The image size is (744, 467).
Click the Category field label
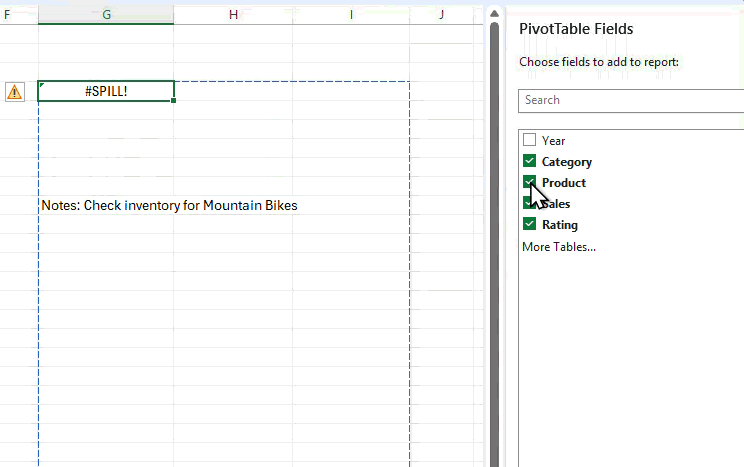567,162
